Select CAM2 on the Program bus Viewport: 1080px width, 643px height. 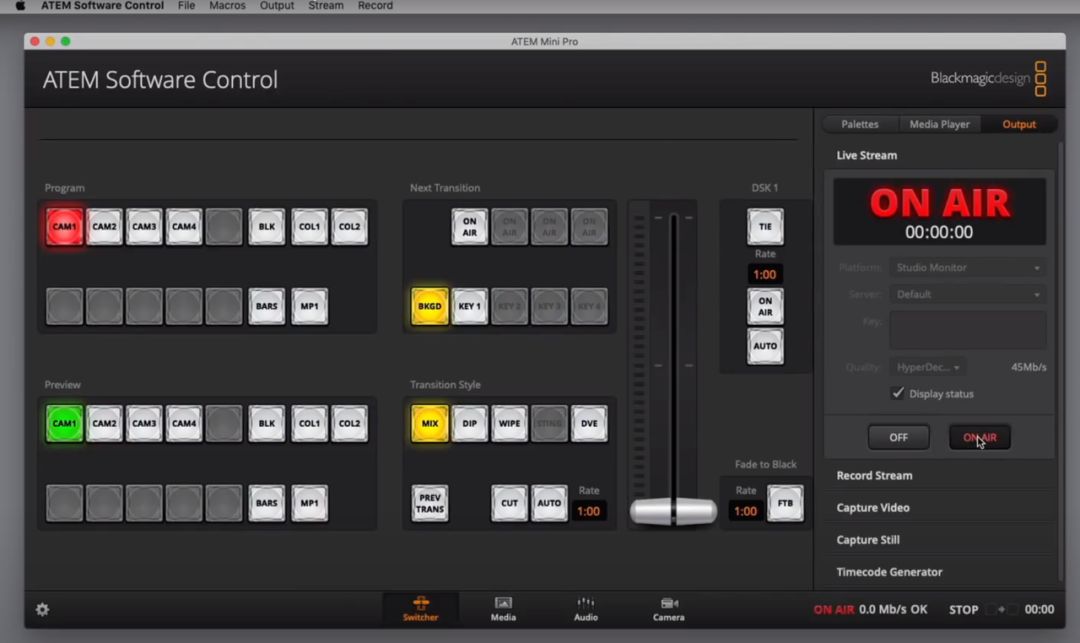(104, 226)
